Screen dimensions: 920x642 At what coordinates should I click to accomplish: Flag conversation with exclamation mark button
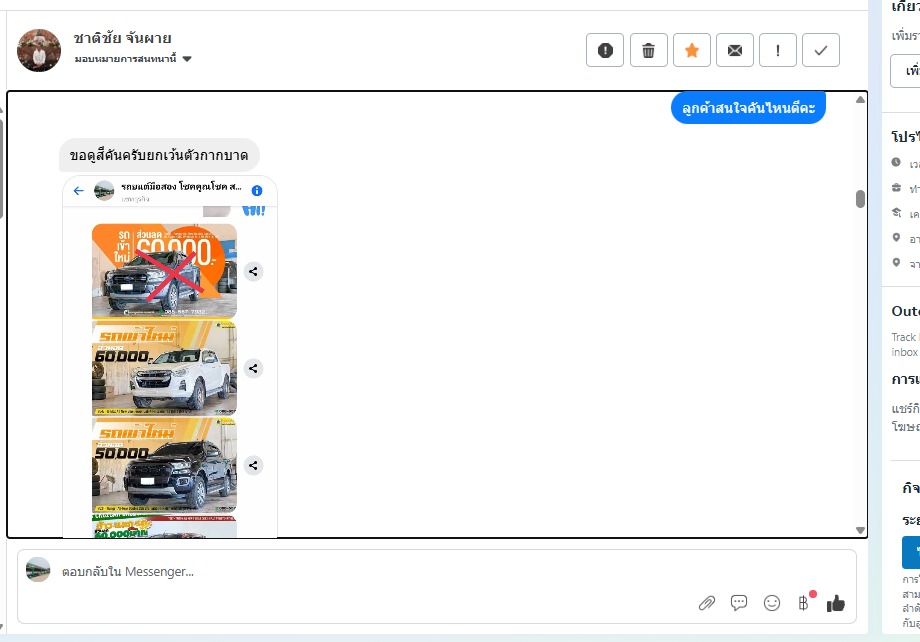(x=778, y=50)
